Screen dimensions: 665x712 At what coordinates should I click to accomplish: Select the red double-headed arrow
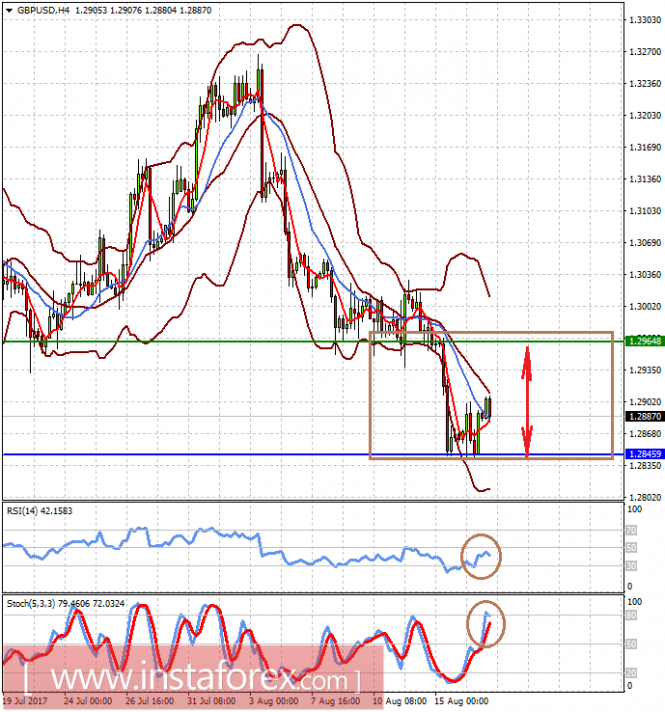(x=527, y=401)
